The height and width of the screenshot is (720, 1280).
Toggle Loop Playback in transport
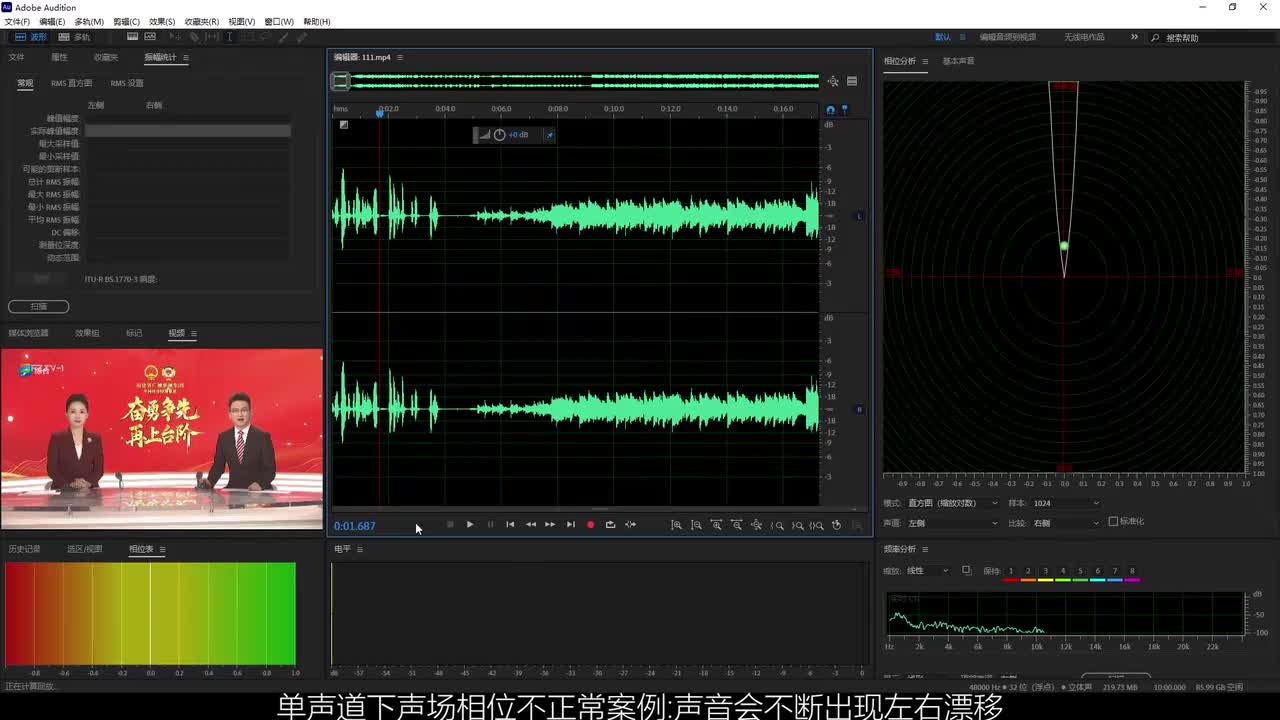pos(610,525)
